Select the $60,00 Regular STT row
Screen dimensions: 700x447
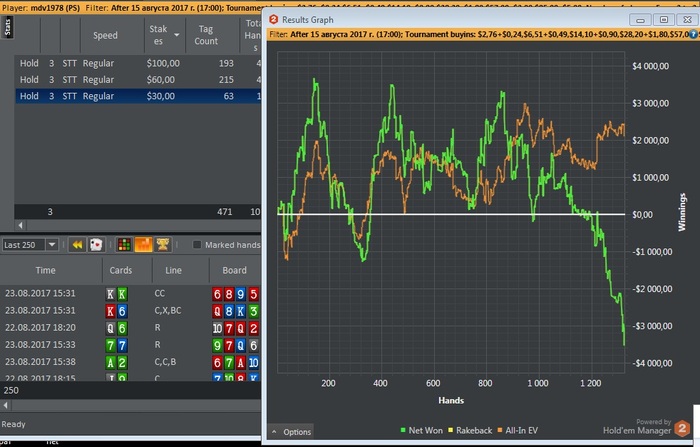(x=138, y=79)
